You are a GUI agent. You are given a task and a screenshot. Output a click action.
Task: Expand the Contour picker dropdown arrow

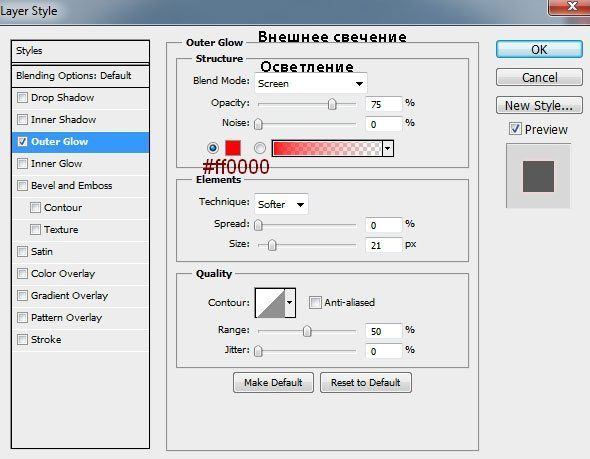[x=290, y=302]
